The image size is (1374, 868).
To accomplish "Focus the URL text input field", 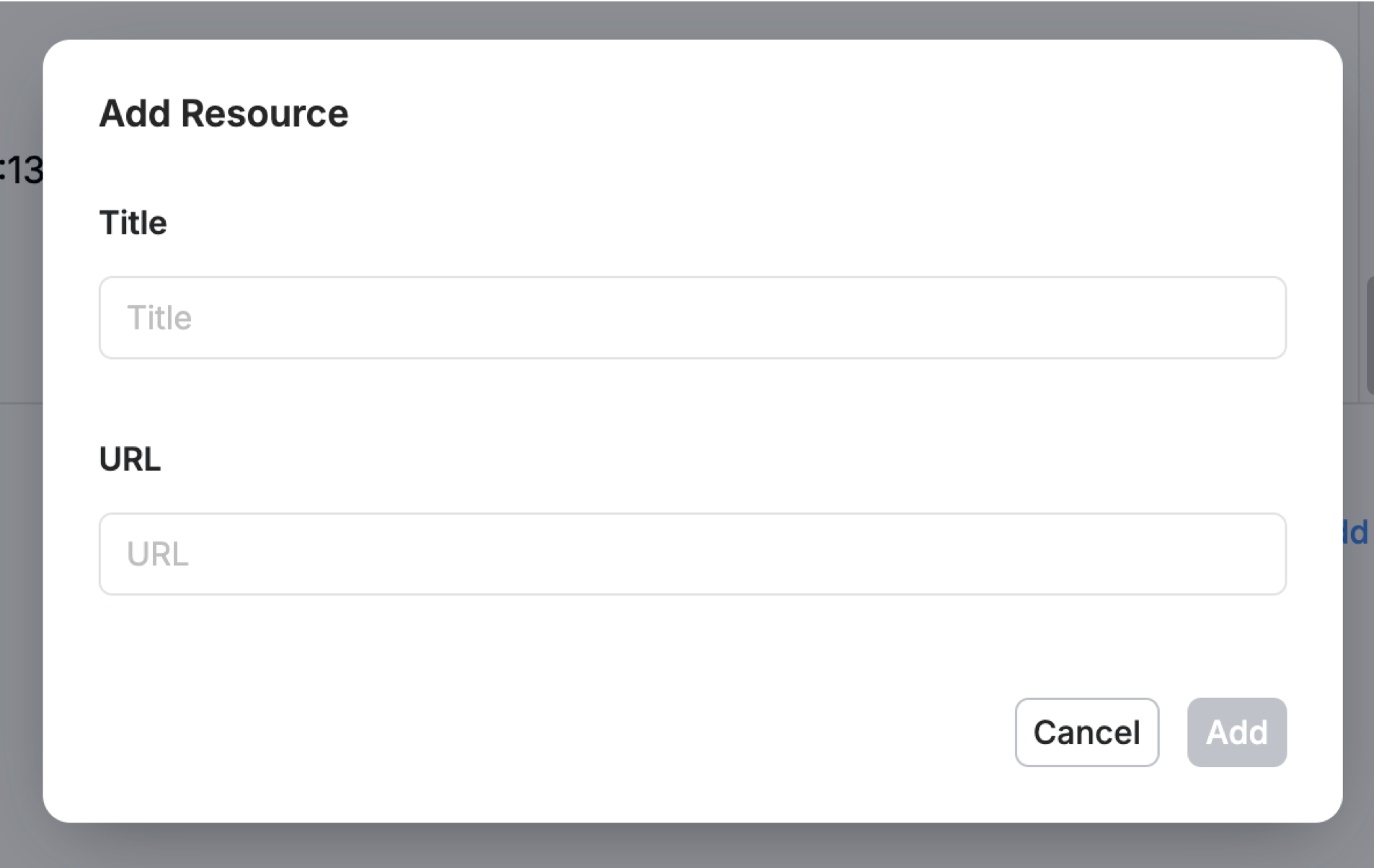I will [692, 554].
